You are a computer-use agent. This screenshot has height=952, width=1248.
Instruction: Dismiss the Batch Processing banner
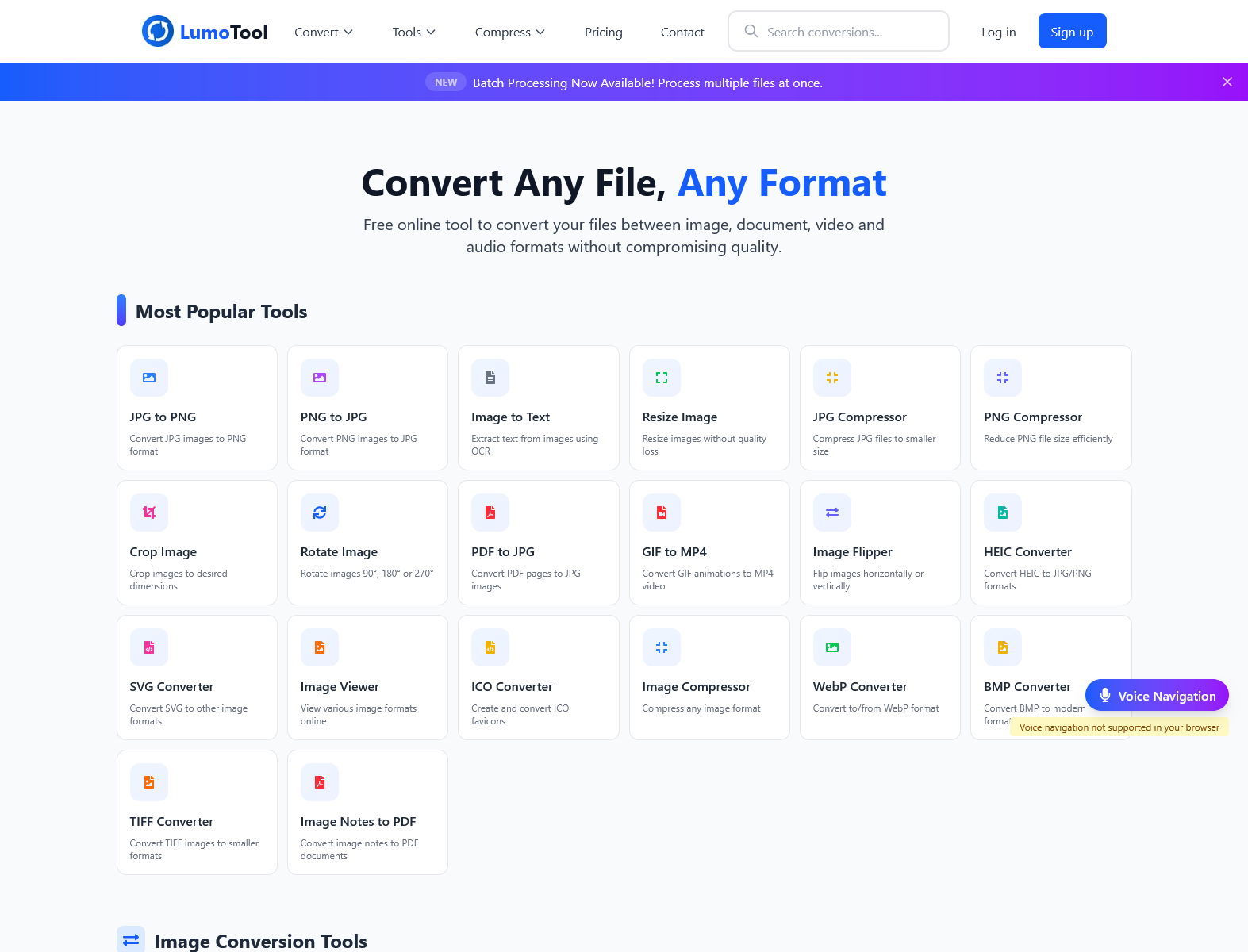click(x=1227, y=82)
